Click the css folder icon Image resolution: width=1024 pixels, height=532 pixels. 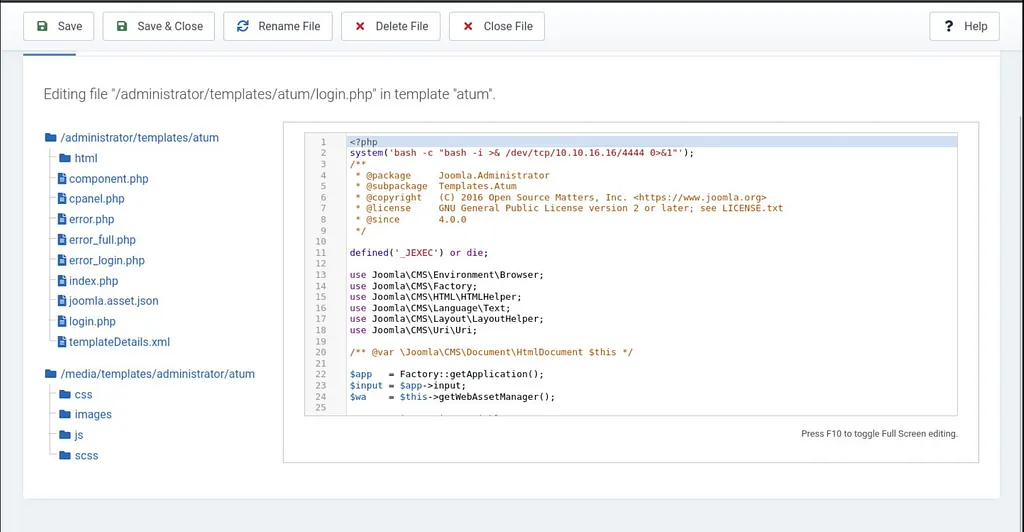tap(65, 394)
